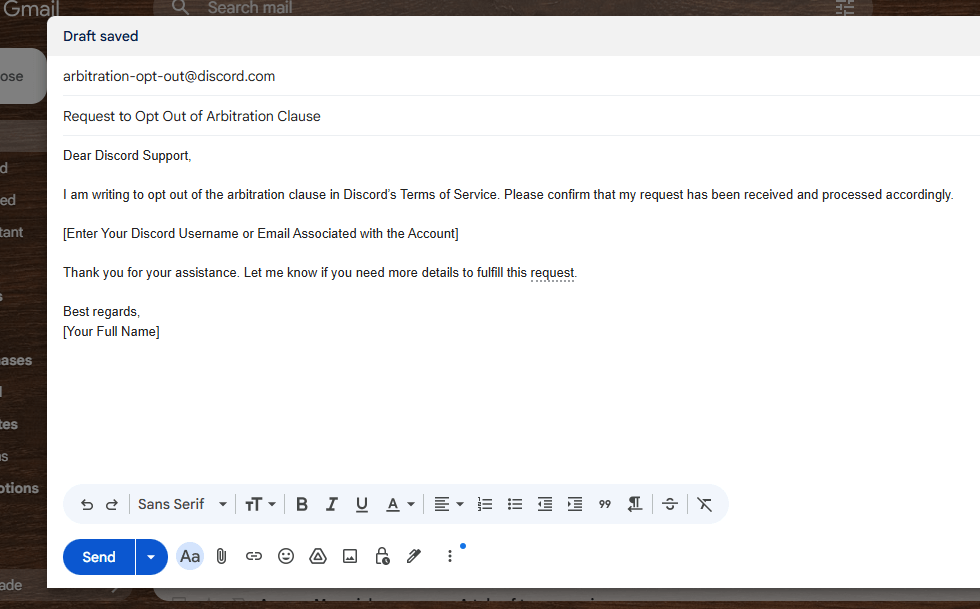Open the emoji picker
This screenshot has height=609, width=980.
(x=286, y=556)
